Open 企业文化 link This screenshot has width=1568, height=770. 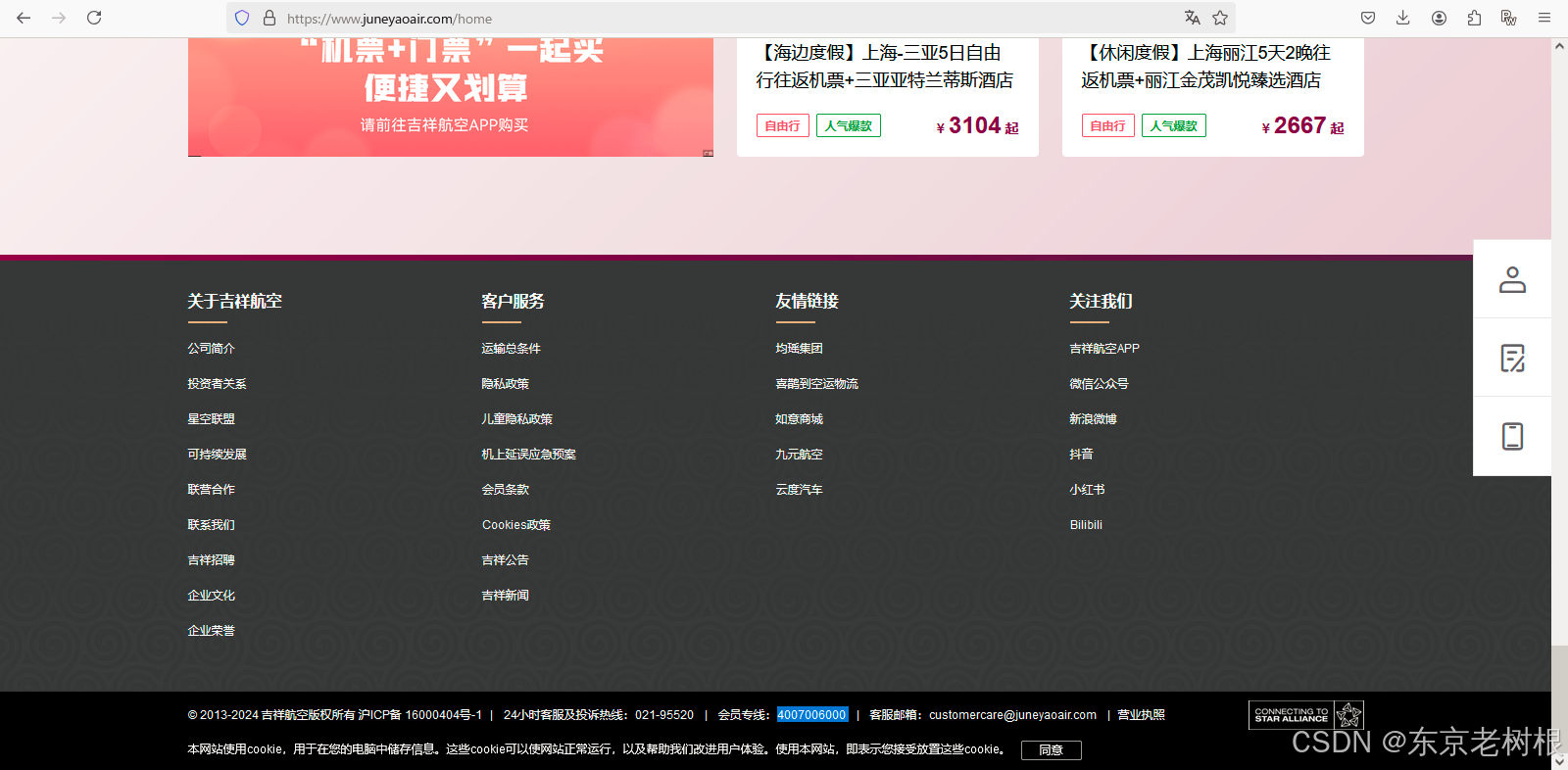(x=212, y=596)
